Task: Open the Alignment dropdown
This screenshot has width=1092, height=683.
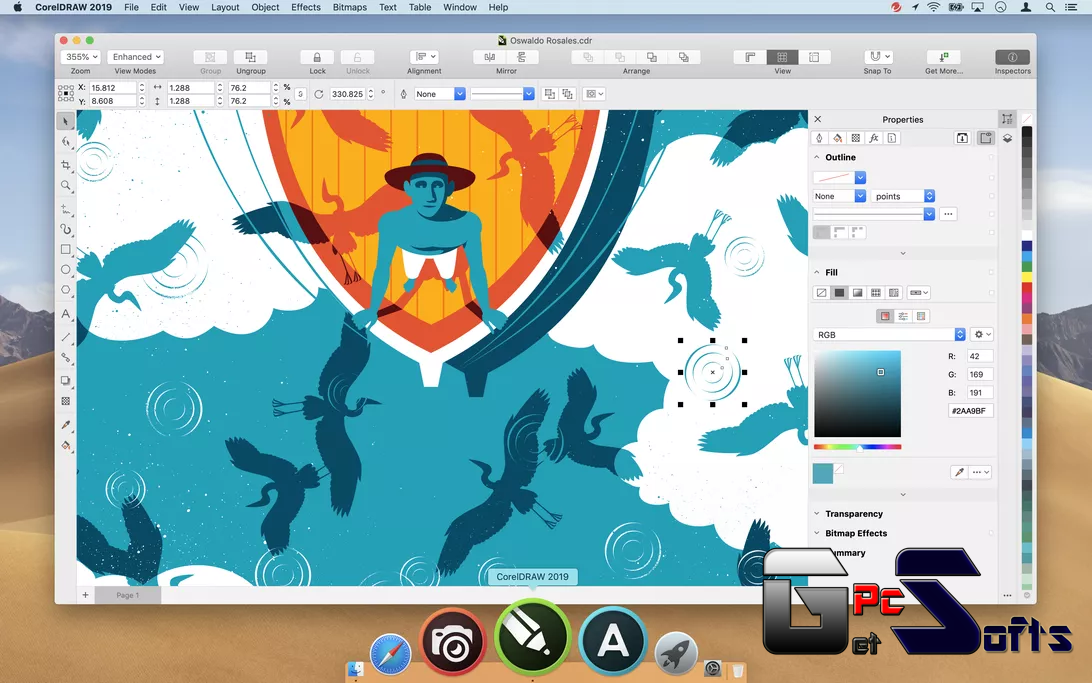Action: tap(424, 57)
